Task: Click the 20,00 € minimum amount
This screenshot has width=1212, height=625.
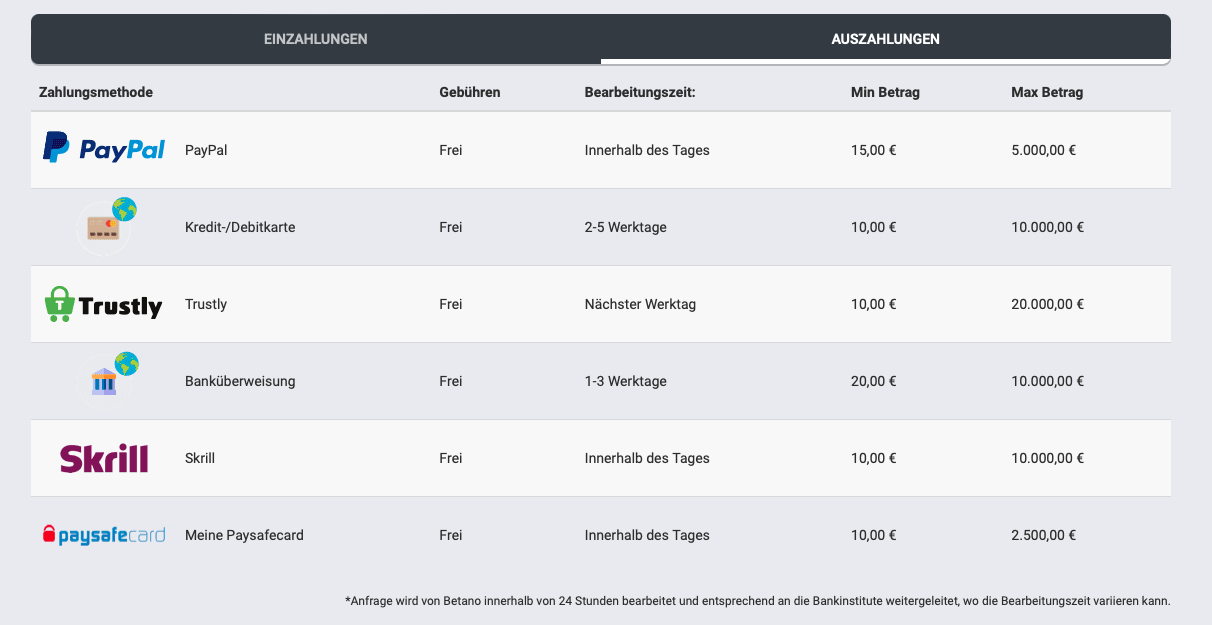Action: pyautogui.click(x=873, y=381)
